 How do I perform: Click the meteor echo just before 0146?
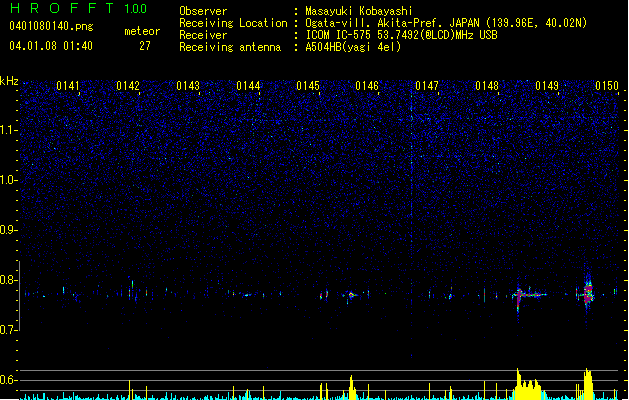[352, 296]
